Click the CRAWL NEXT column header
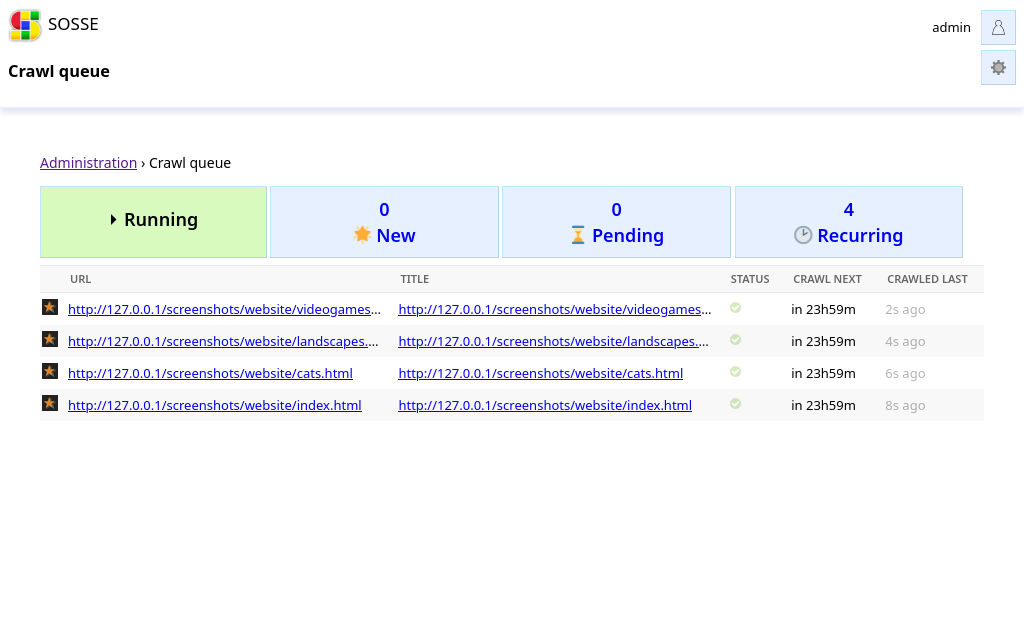The width and height of the screenshot is (1024, 634). click(827, 279)
